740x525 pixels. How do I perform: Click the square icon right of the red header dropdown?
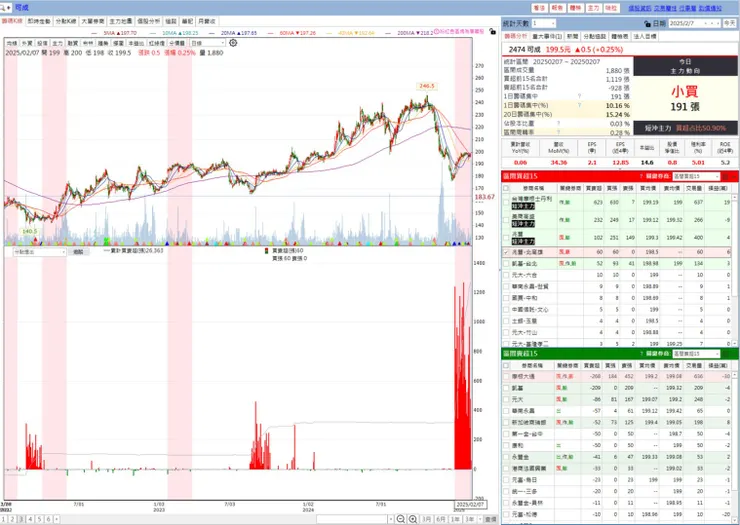coord(726,176)
